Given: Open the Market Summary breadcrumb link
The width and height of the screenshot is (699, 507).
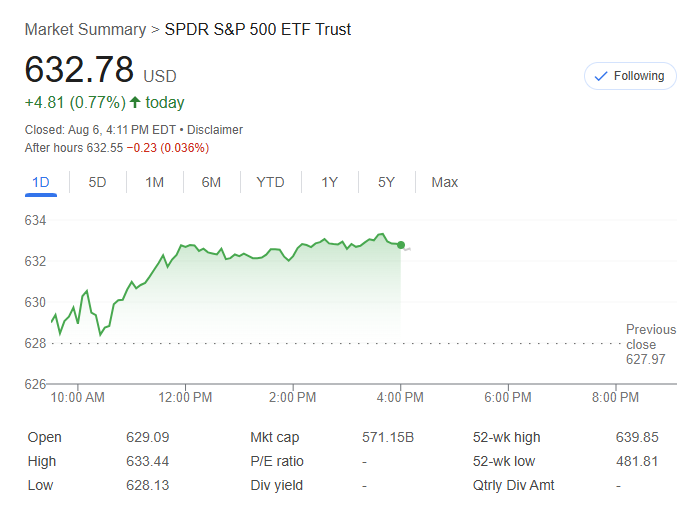Looking at the screenshot, I should click(x=85, y=29).
